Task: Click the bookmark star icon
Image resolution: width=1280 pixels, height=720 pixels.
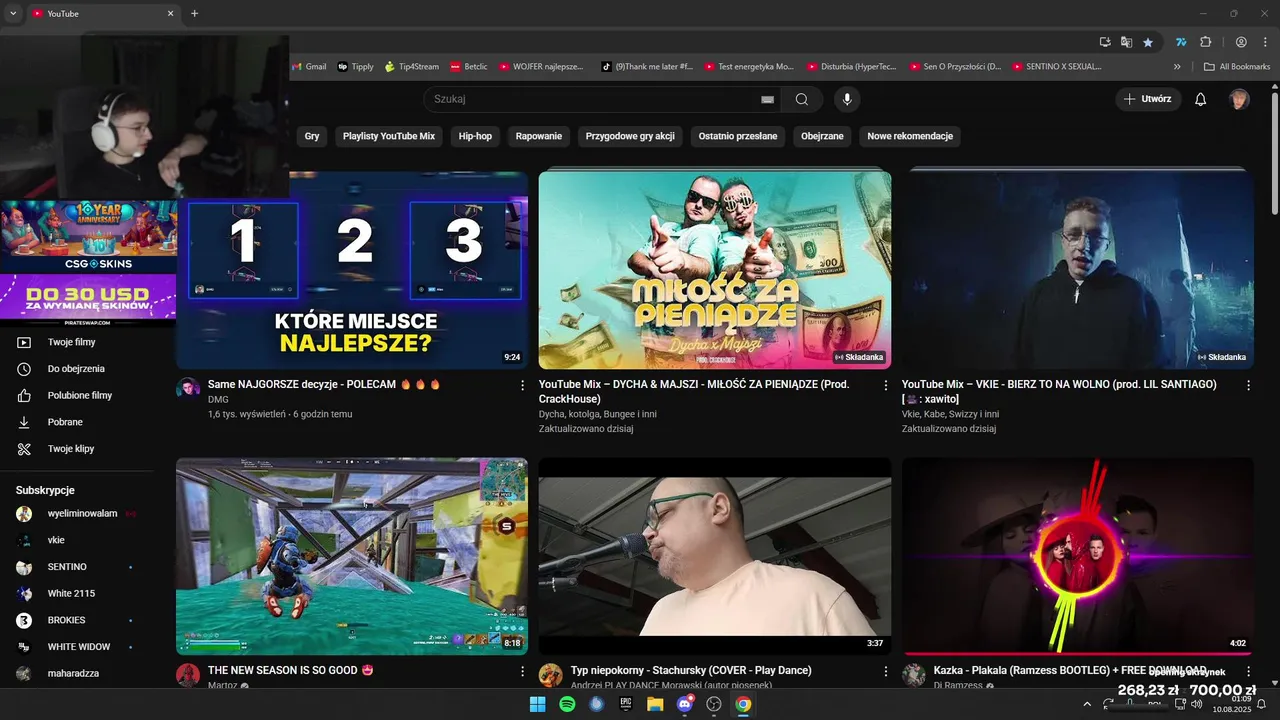Action: [x=1148, y=42]
